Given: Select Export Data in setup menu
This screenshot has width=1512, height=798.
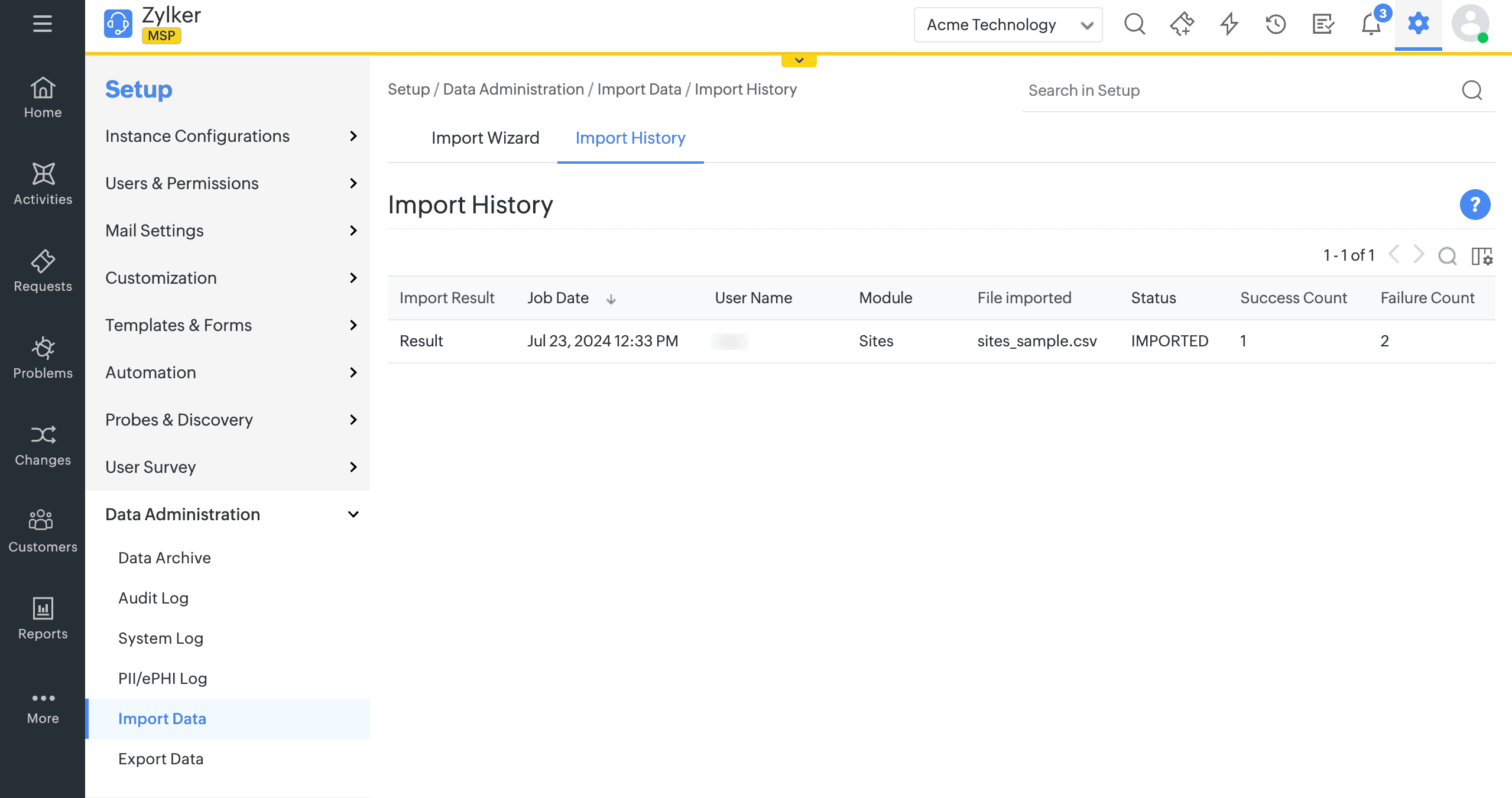Looking at the screenshot, I should click(x=161, y=759).
